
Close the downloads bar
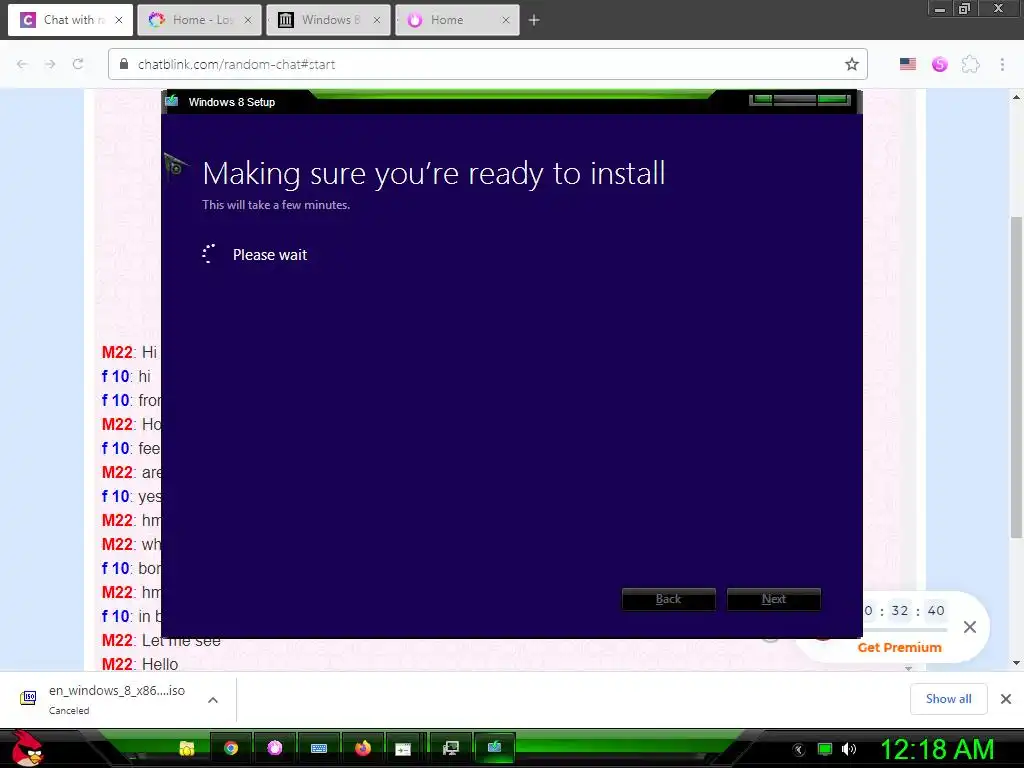pos(1006,699)
